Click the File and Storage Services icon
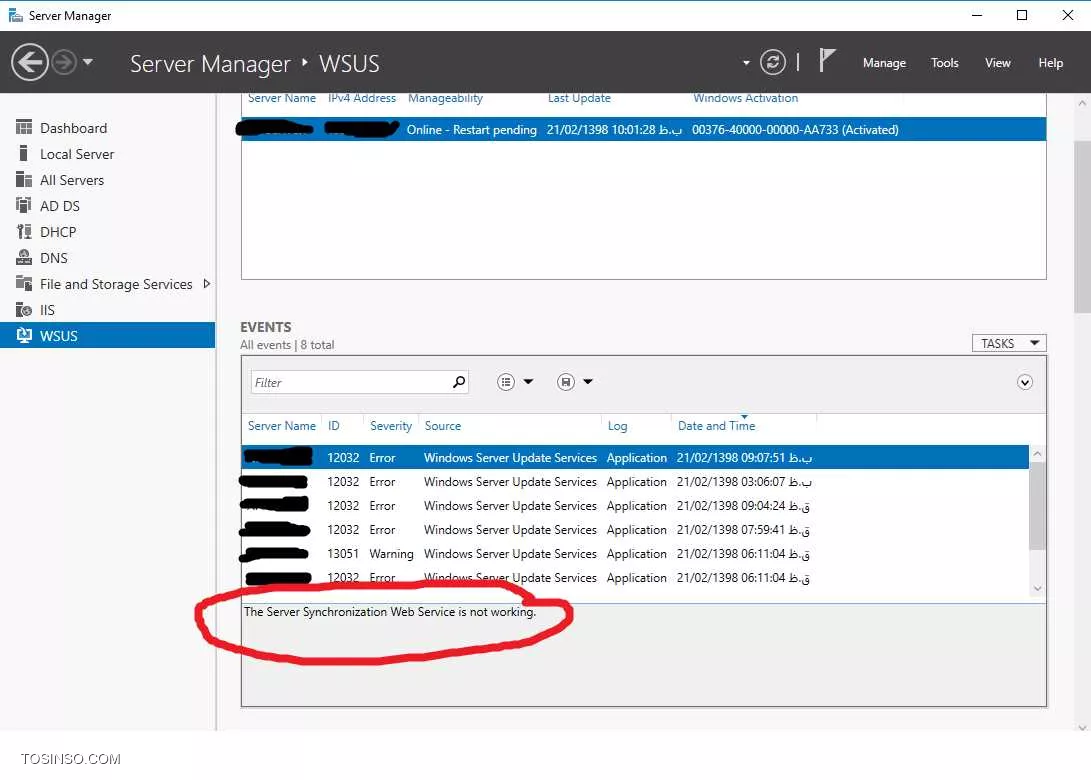This screenshot has height=780, width=1091. tap(24, 283)
